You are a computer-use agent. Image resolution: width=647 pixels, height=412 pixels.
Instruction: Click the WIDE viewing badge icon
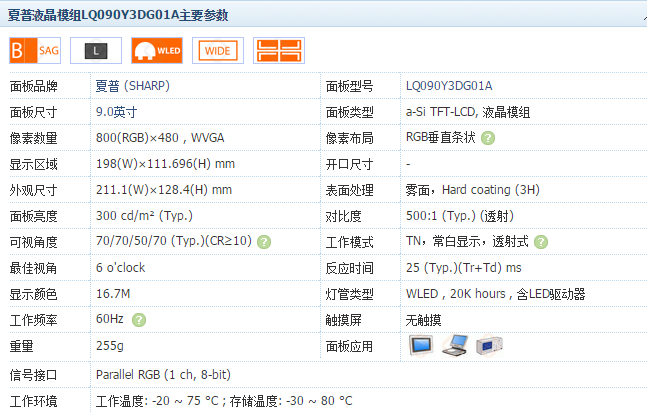[x=217, y=50]
